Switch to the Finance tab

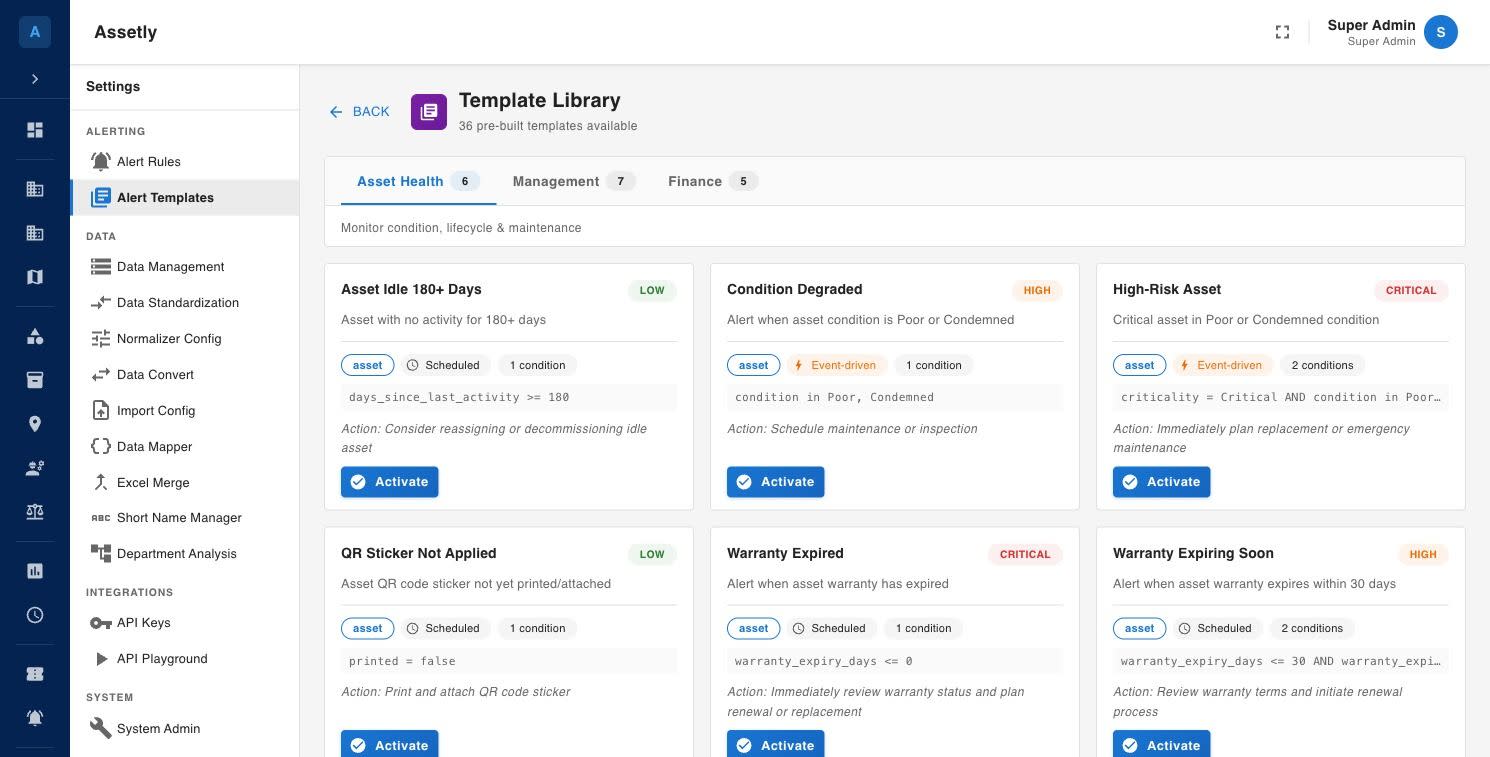pyautogui.click(x=713, y=181)
